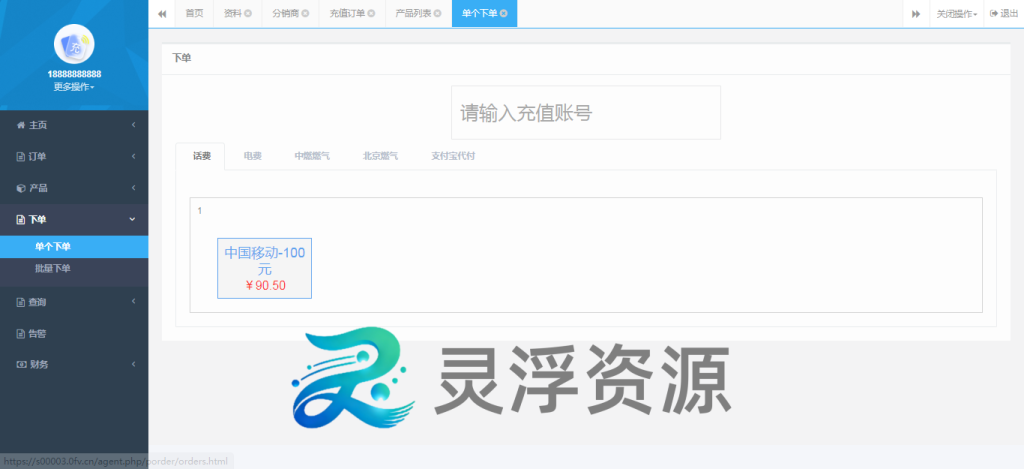Click the cube icon beside 产品
The height and width of the screenshot is (469, 1024).
pos(20,188)
